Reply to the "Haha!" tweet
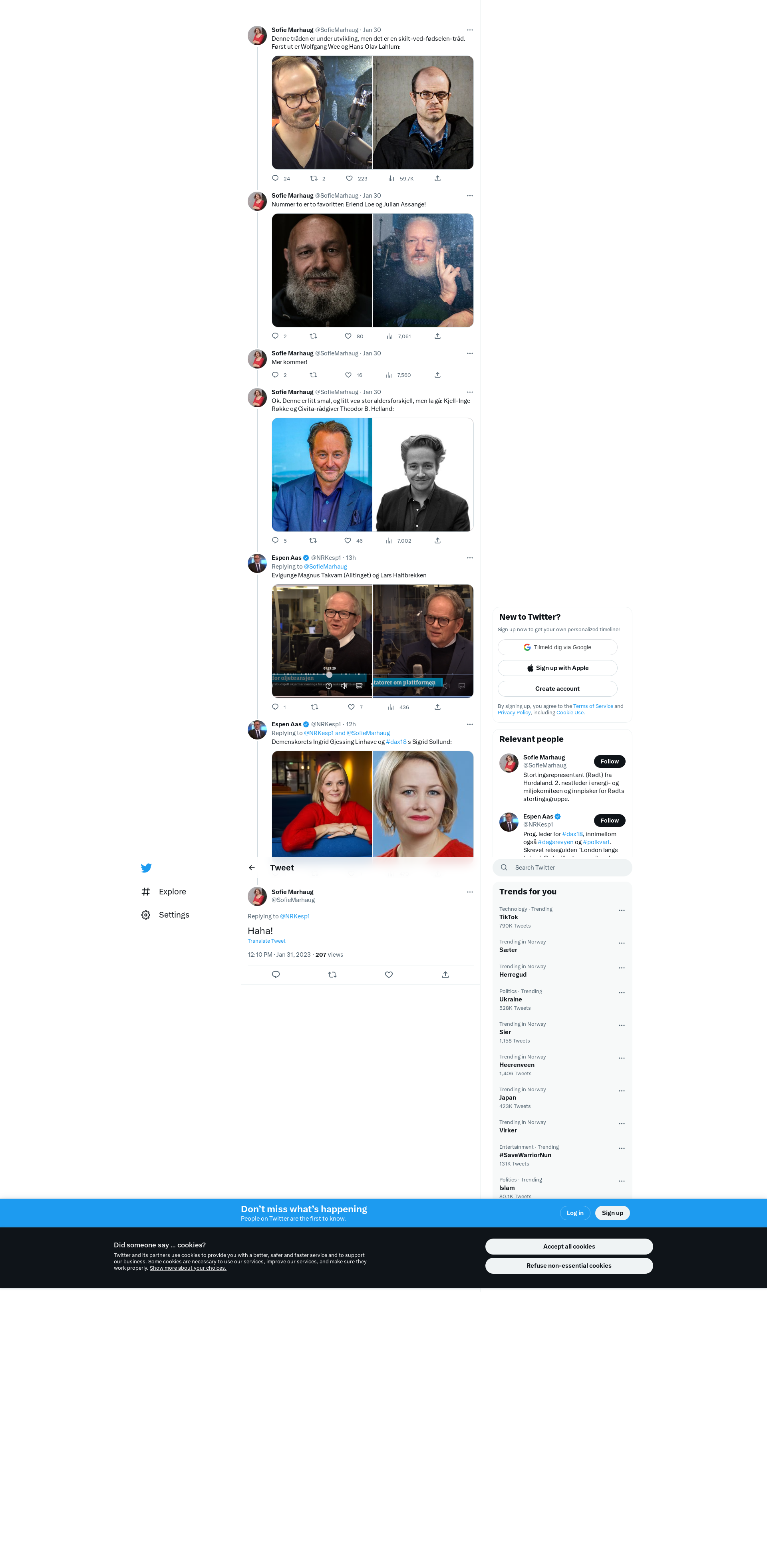Screen dimensions: 767x1568 (275, 975)
